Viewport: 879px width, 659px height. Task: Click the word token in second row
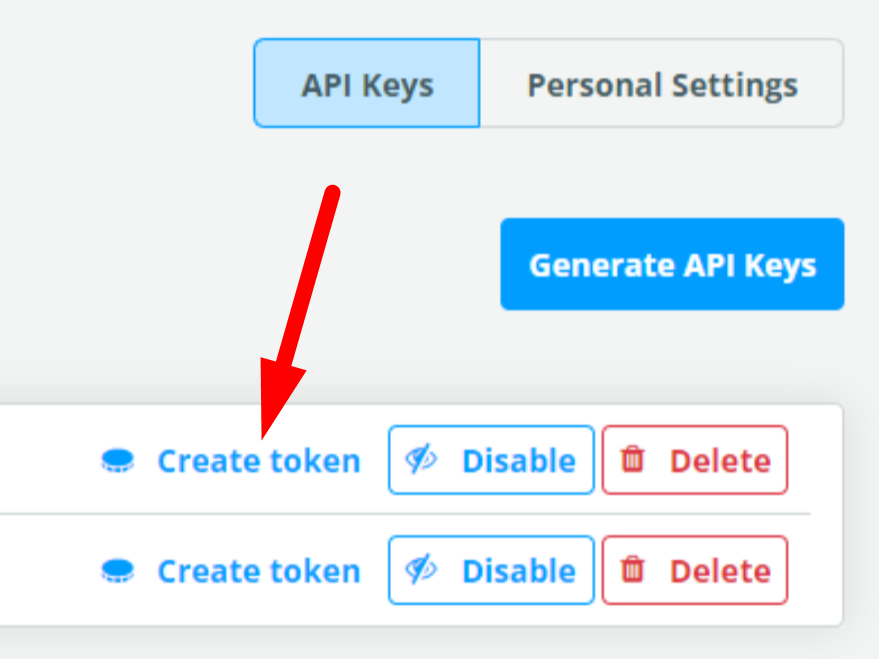point(315,570)
